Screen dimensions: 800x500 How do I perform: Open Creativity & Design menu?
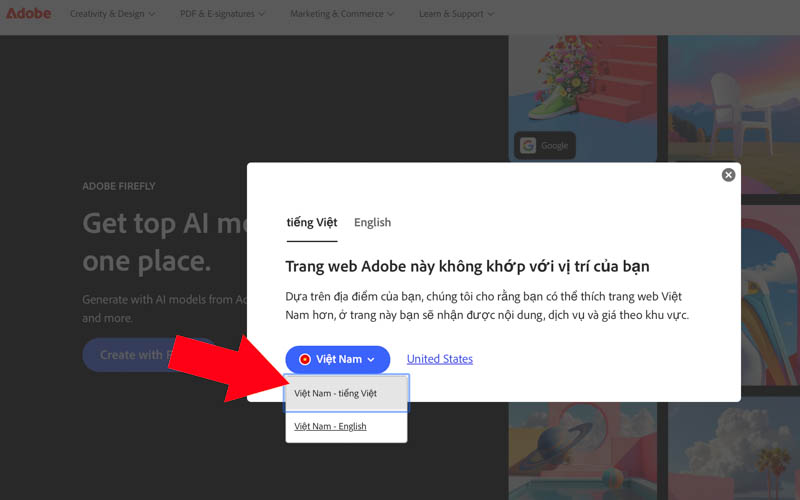coord(113,14)
